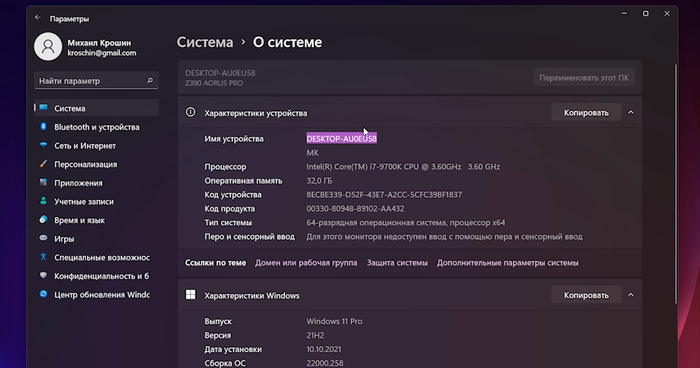Copy device specs with first Копировать button
Viewport: 700px width, 368px height.
[586, 113]
